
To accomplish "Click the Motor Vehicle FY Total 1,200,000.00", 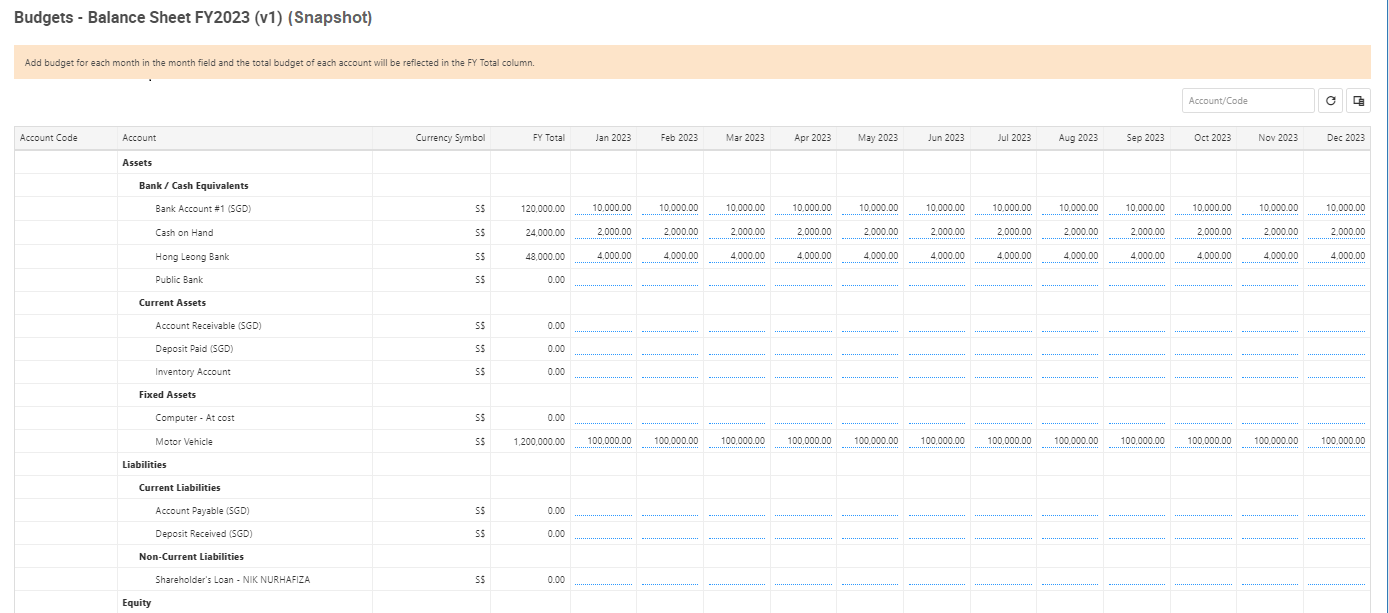I will [x=539, y=442].
